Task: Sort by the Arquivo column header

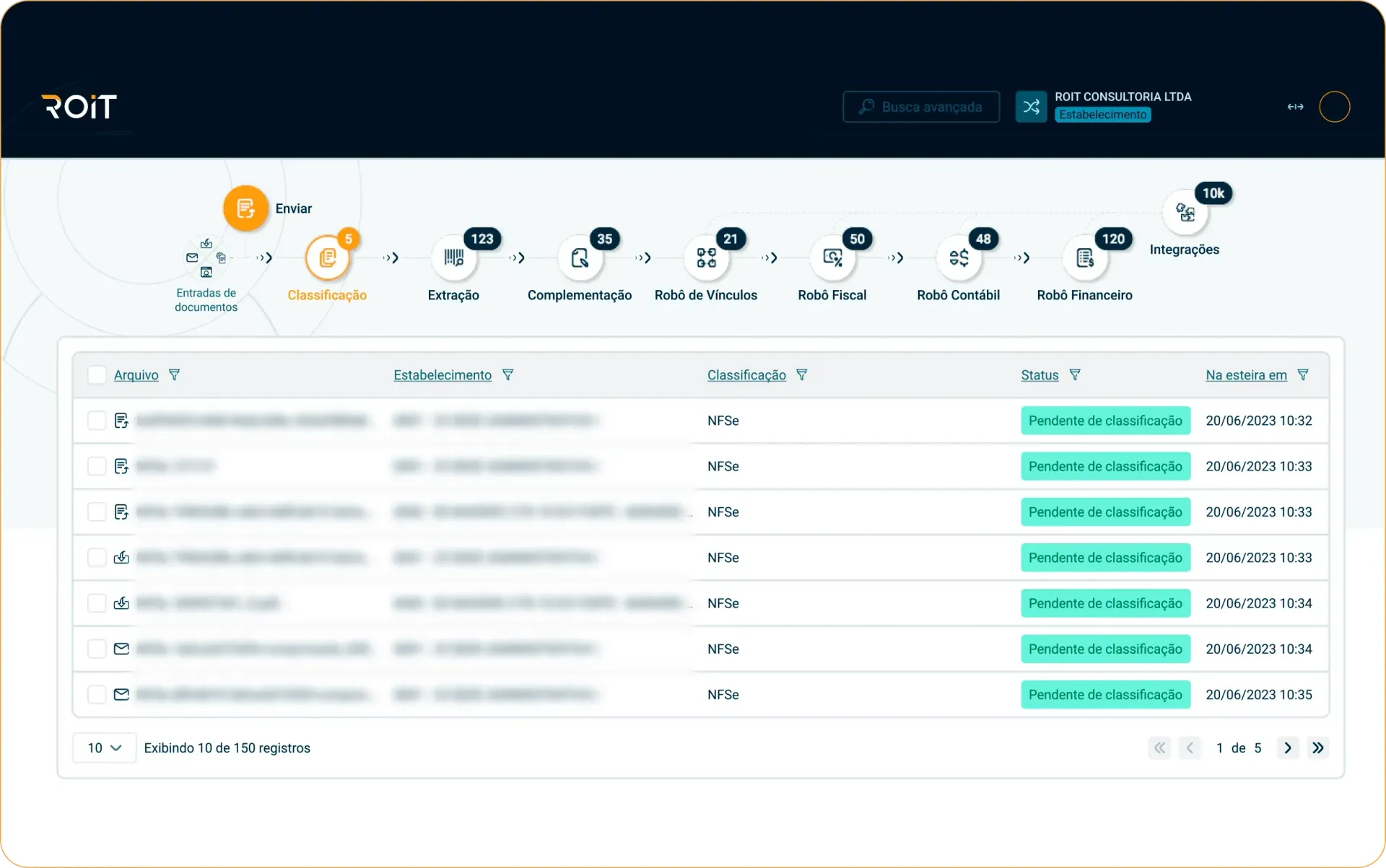Action: tap(136, 374)
